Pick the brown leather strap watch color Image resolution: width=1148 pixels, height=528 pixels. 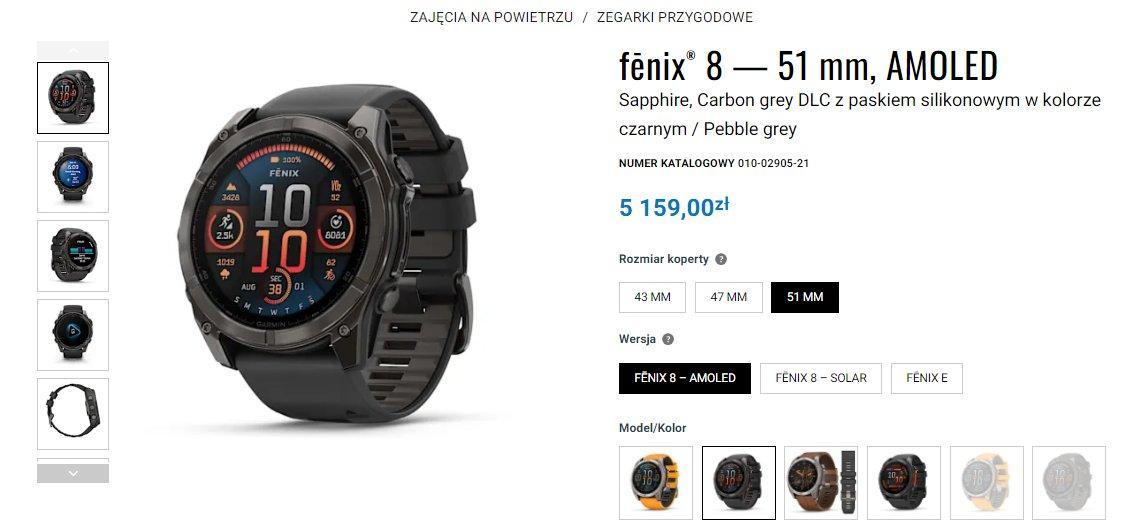(821, 483)
